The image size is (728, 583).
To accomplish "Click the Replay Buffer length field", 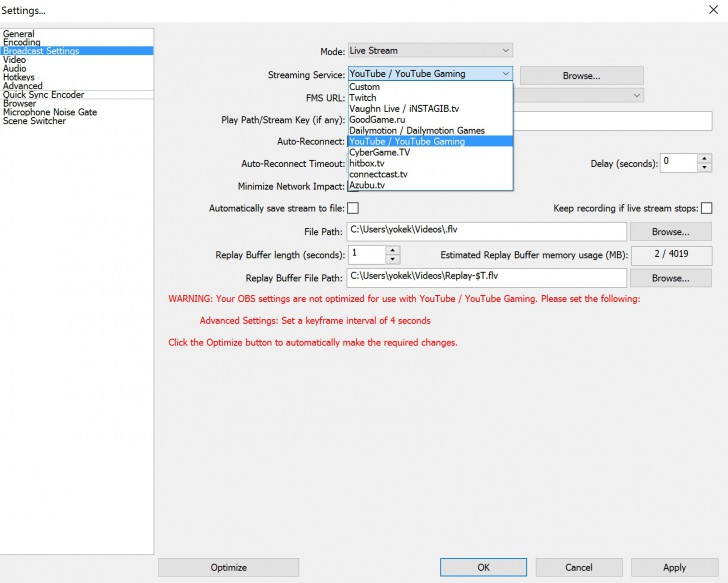I will [366, 255].
